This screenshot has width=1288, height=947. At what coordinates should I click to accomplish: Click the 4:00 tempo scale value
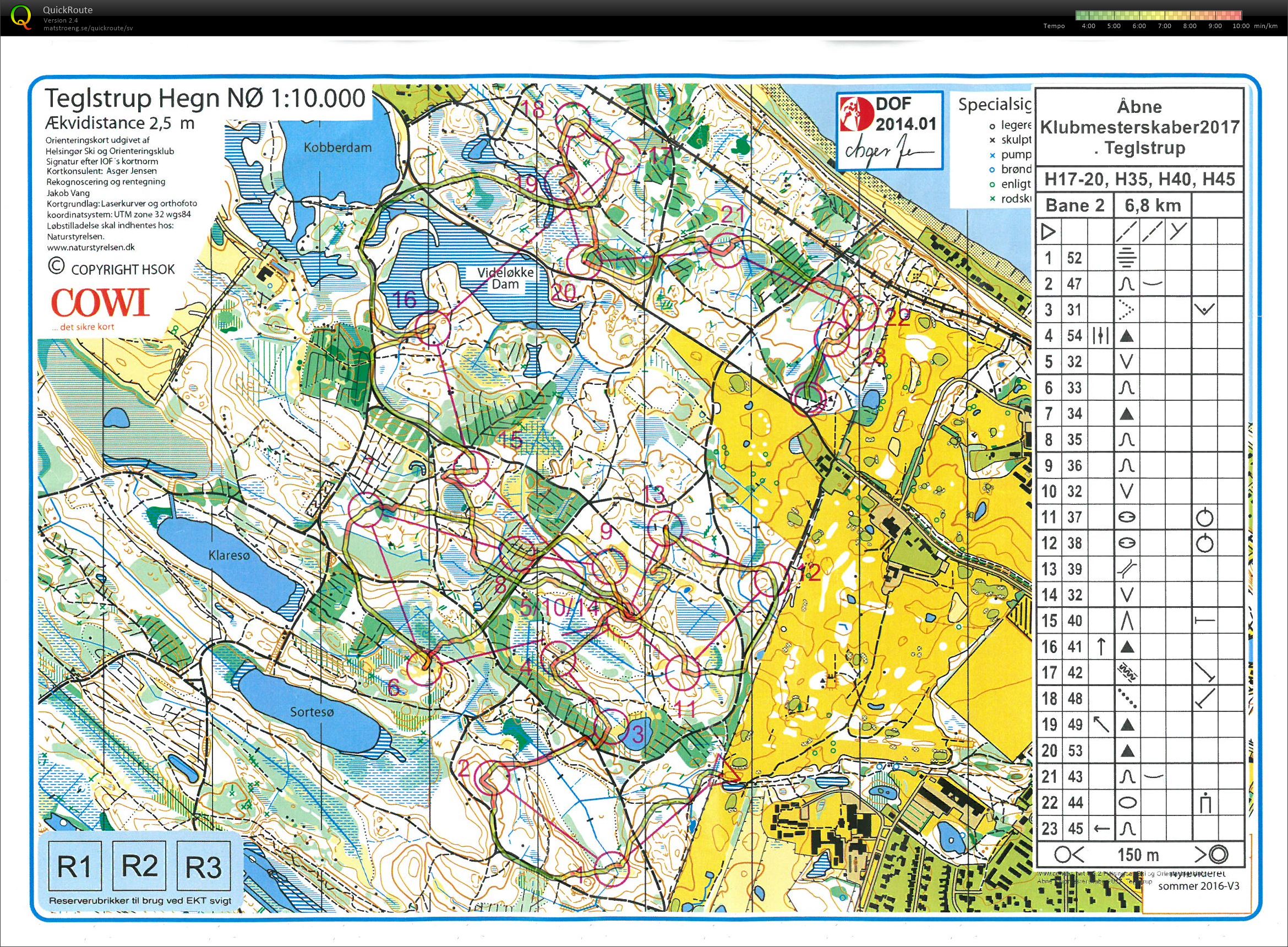click(x=1088, y=26)
